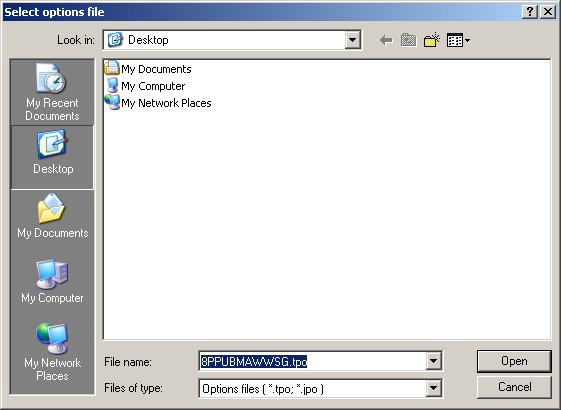Screen dimensions: 561x410
Task: Select Desktop in the places bar
Action: pyautogui.click(x=52, y=157)
